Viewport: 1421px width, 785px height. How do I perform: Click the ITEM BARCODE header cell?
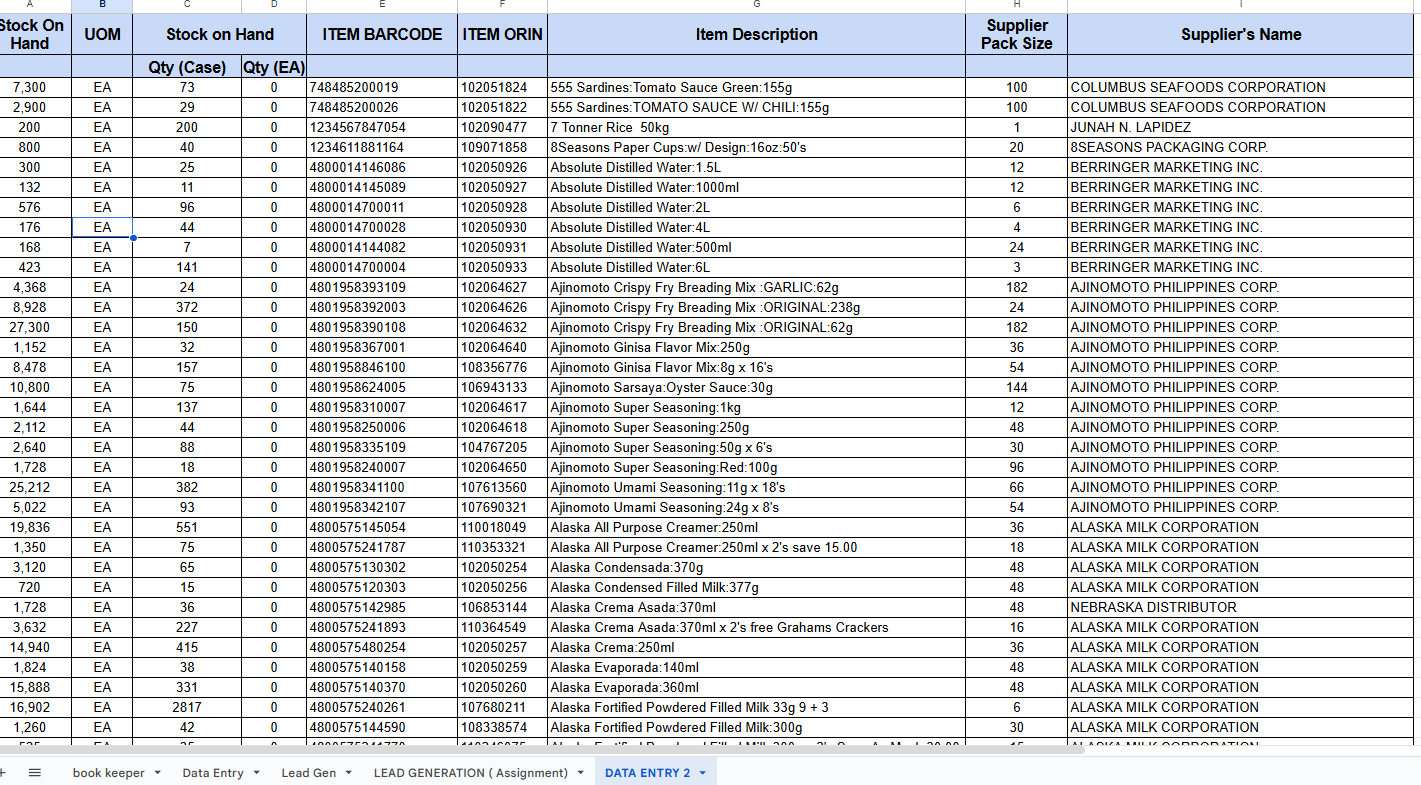click(382, 34)
